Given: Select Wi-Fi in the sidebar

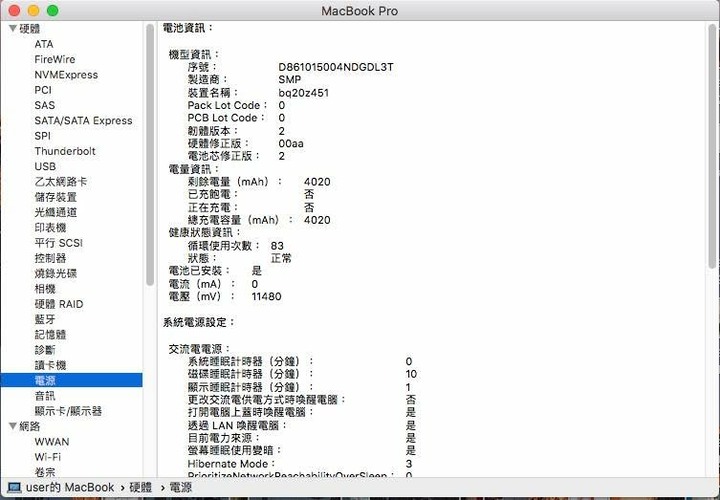Looking at the screenshot, I should point(48,457).
